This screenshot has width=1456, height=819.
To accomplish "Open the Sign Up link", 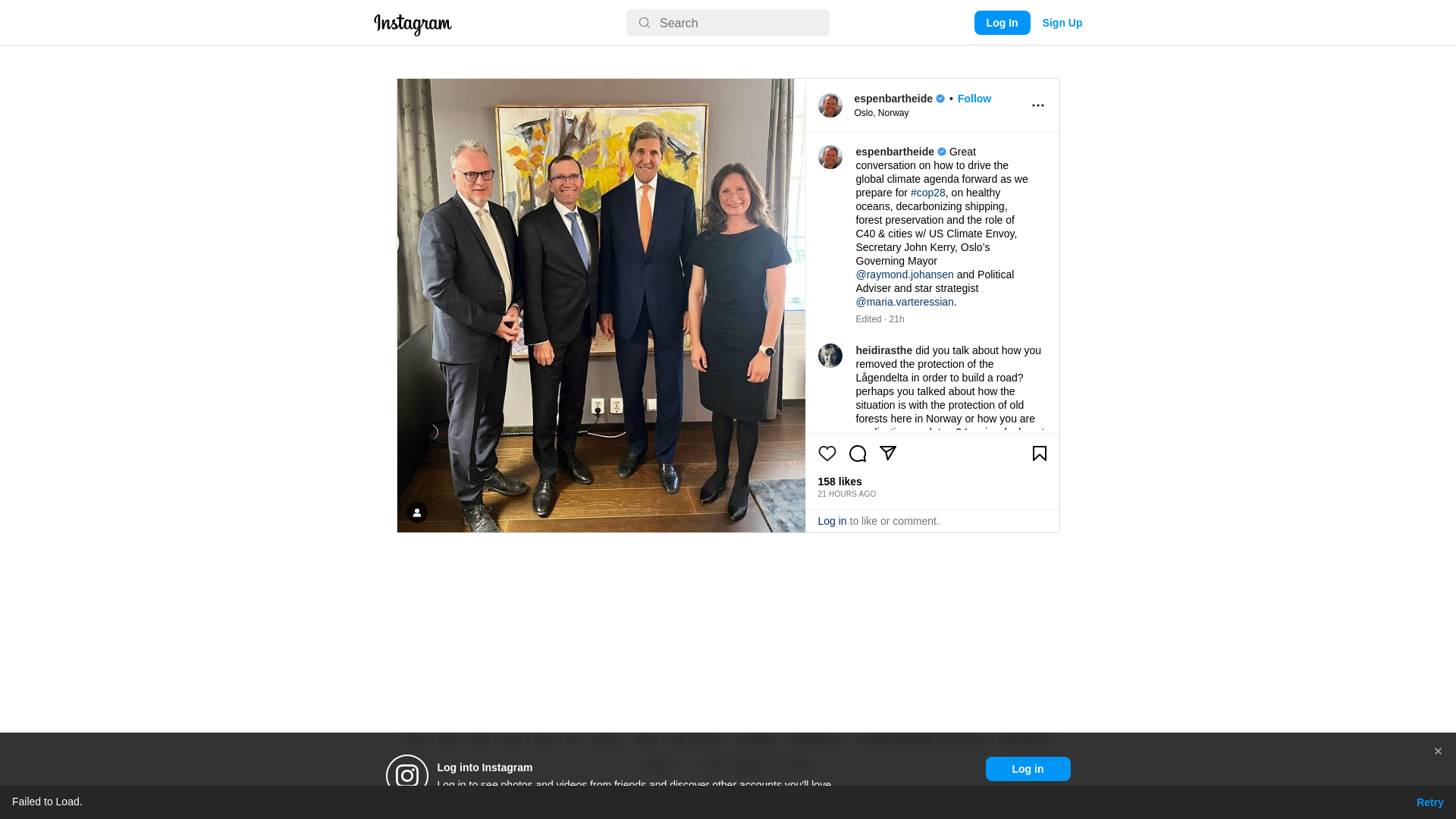I will pos(1062,23).
